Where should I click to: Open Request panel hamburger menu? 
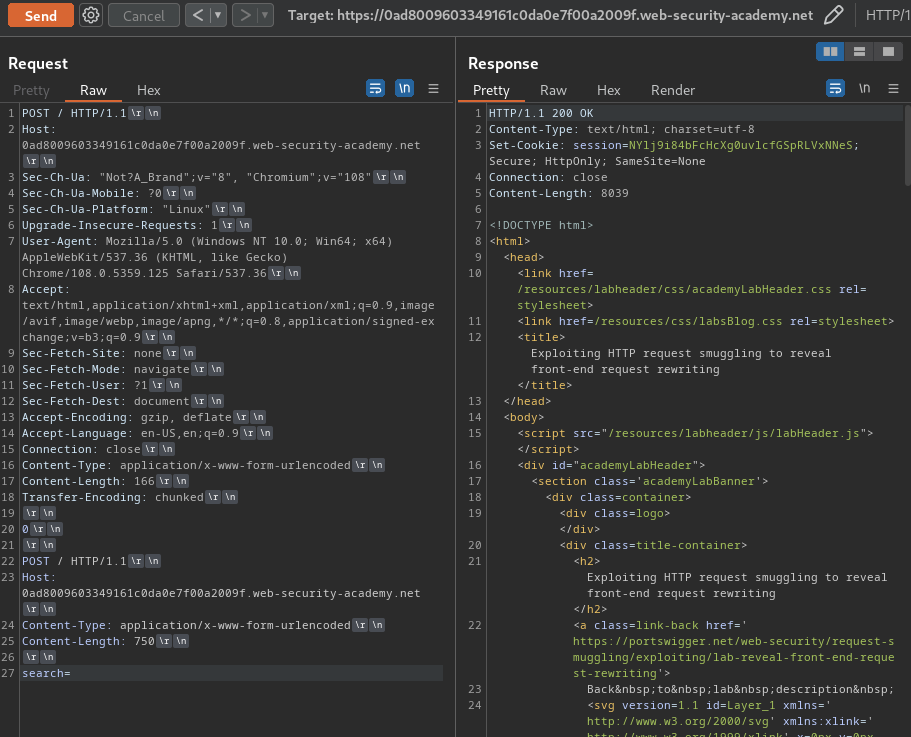(433, 89)
